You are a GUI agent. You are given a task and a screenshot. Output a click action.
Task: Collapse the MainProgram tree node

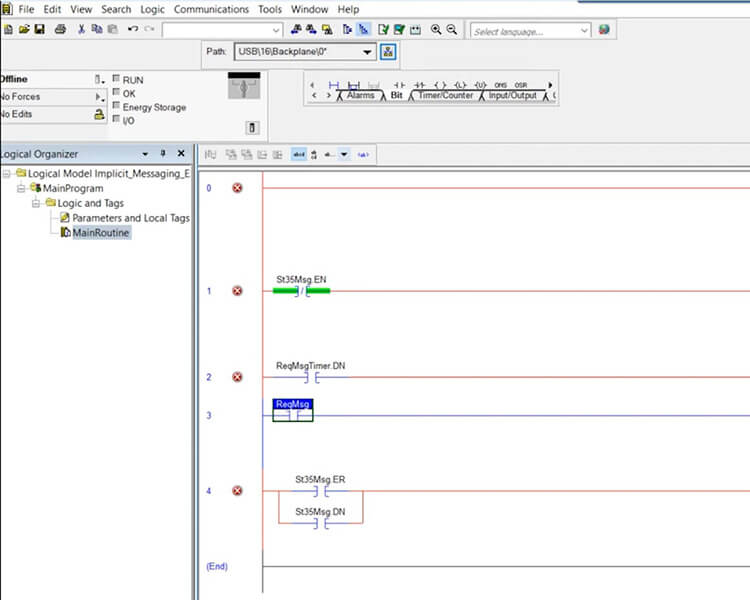[x=21, y=189]
